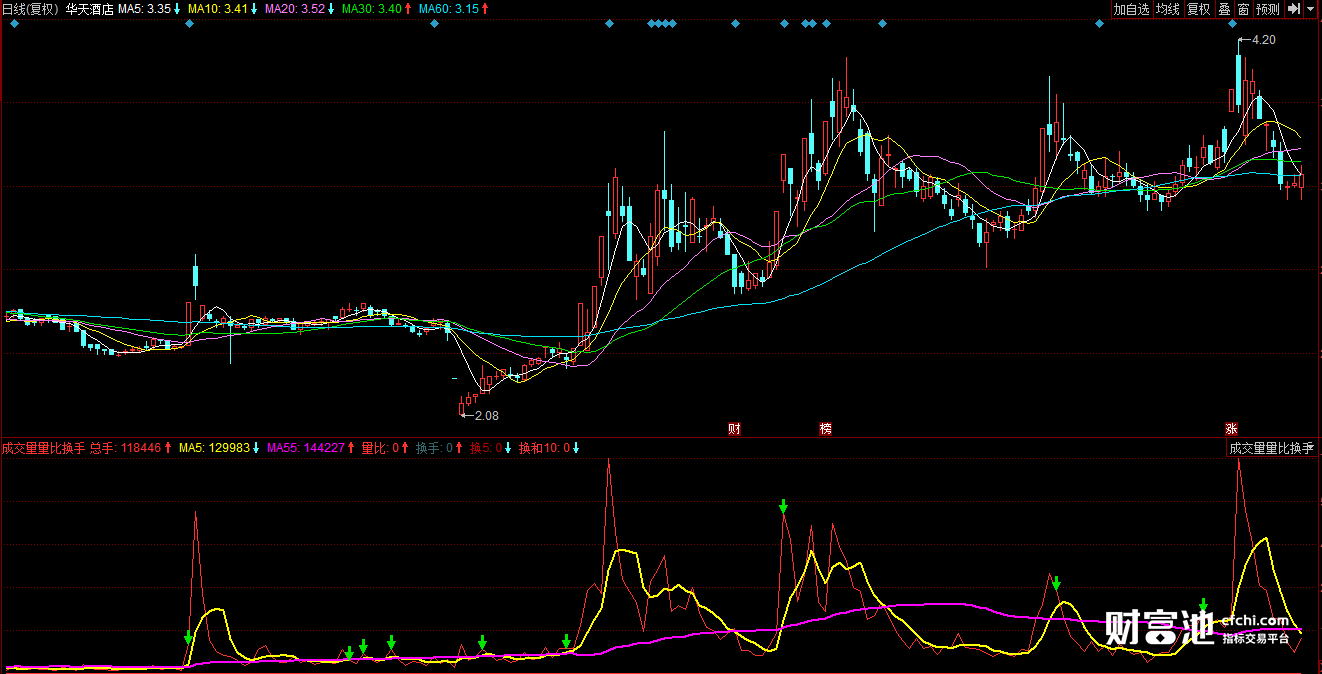Click the 加自选 add-to-watchlist button
1322x674 pixels.
click(1132, 9)
